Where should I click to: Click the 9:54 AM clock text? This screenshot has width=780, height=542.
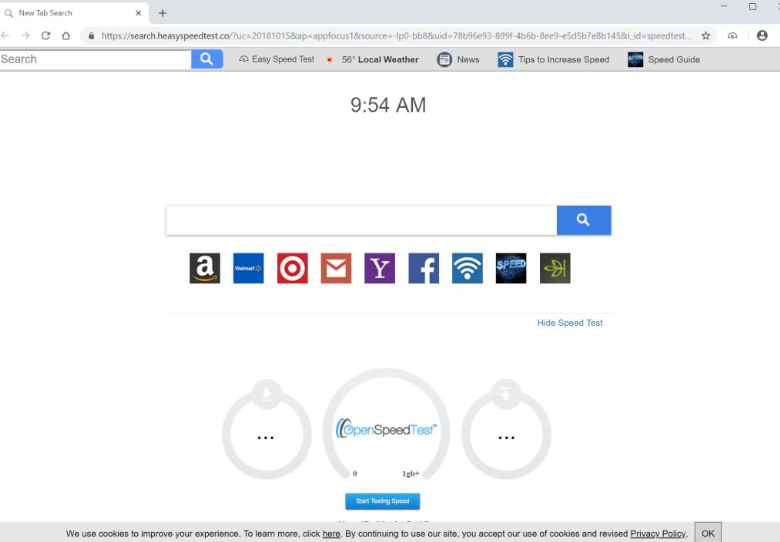pos(388,105)
